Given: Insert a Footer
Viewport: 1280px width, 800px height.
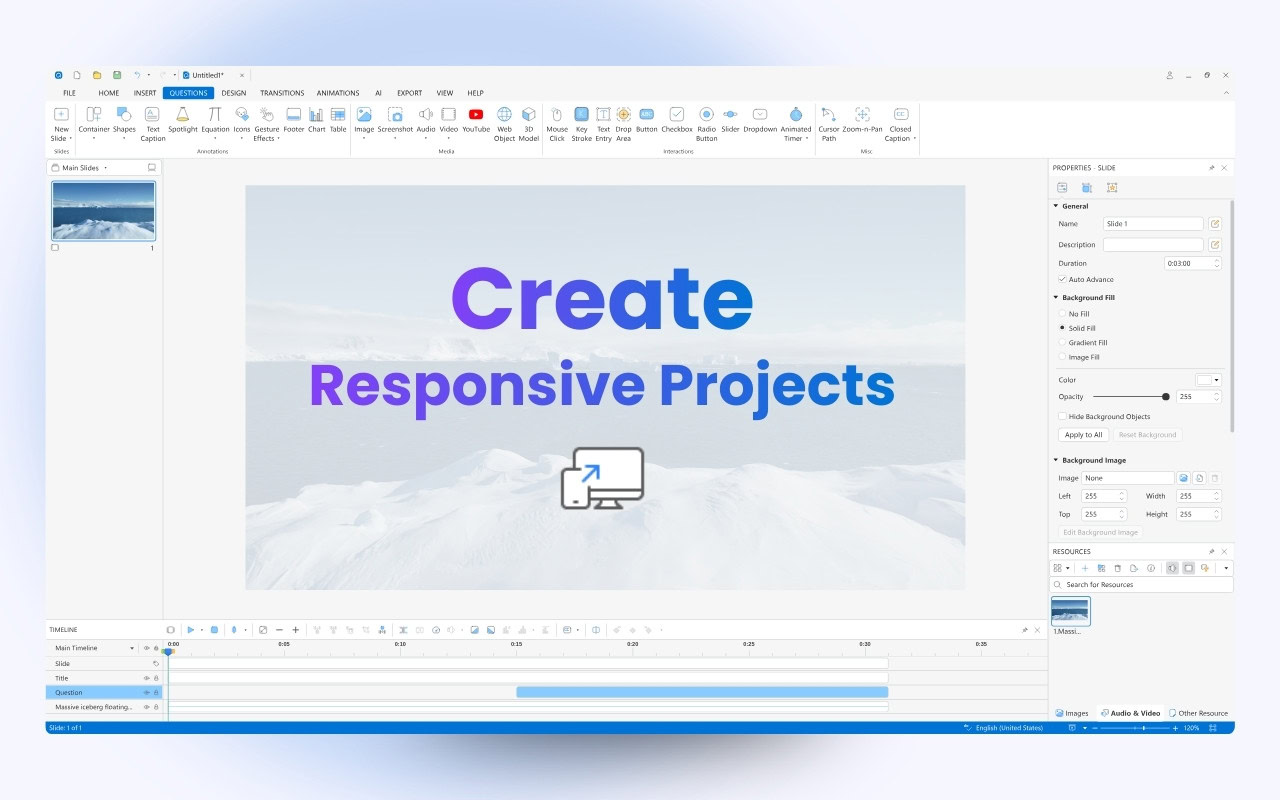Looking at the screenshot, I should [293, 120].
